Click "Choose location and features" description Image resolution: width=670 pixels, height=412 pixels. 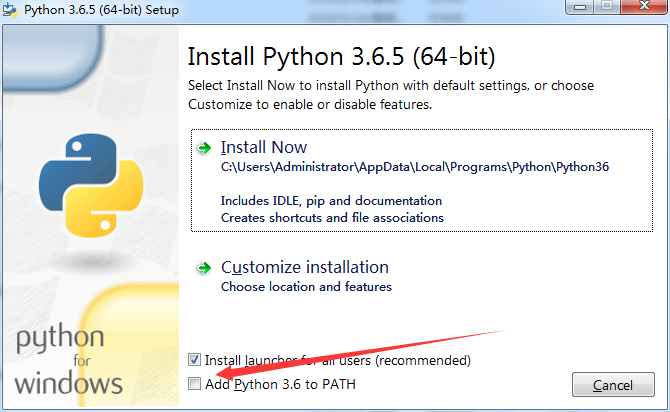coord(306,287)
